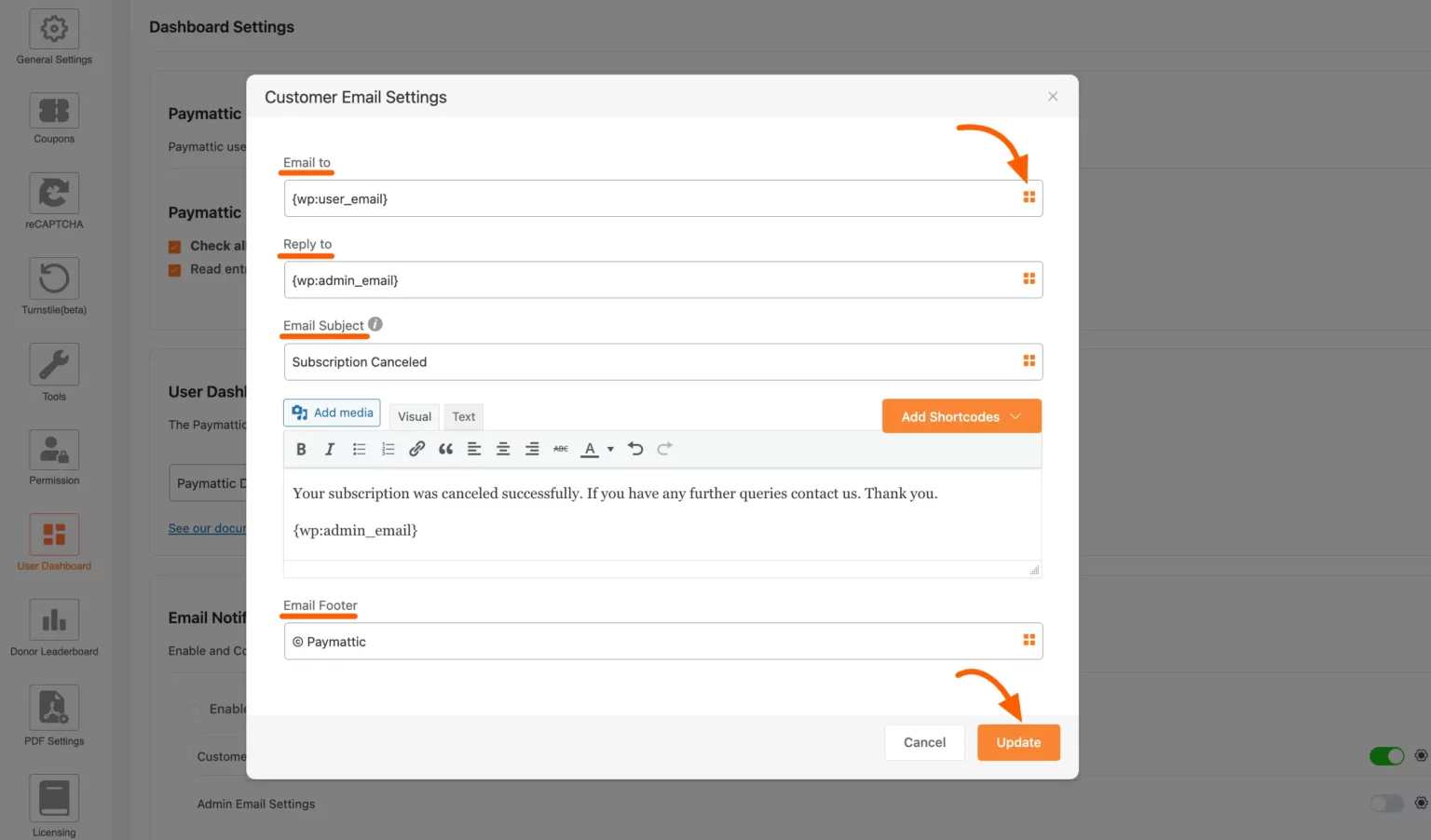Open Donor Leaderboard from the sidebar
This screenshot has width=1431, height=840.
(x=53, y=619)
